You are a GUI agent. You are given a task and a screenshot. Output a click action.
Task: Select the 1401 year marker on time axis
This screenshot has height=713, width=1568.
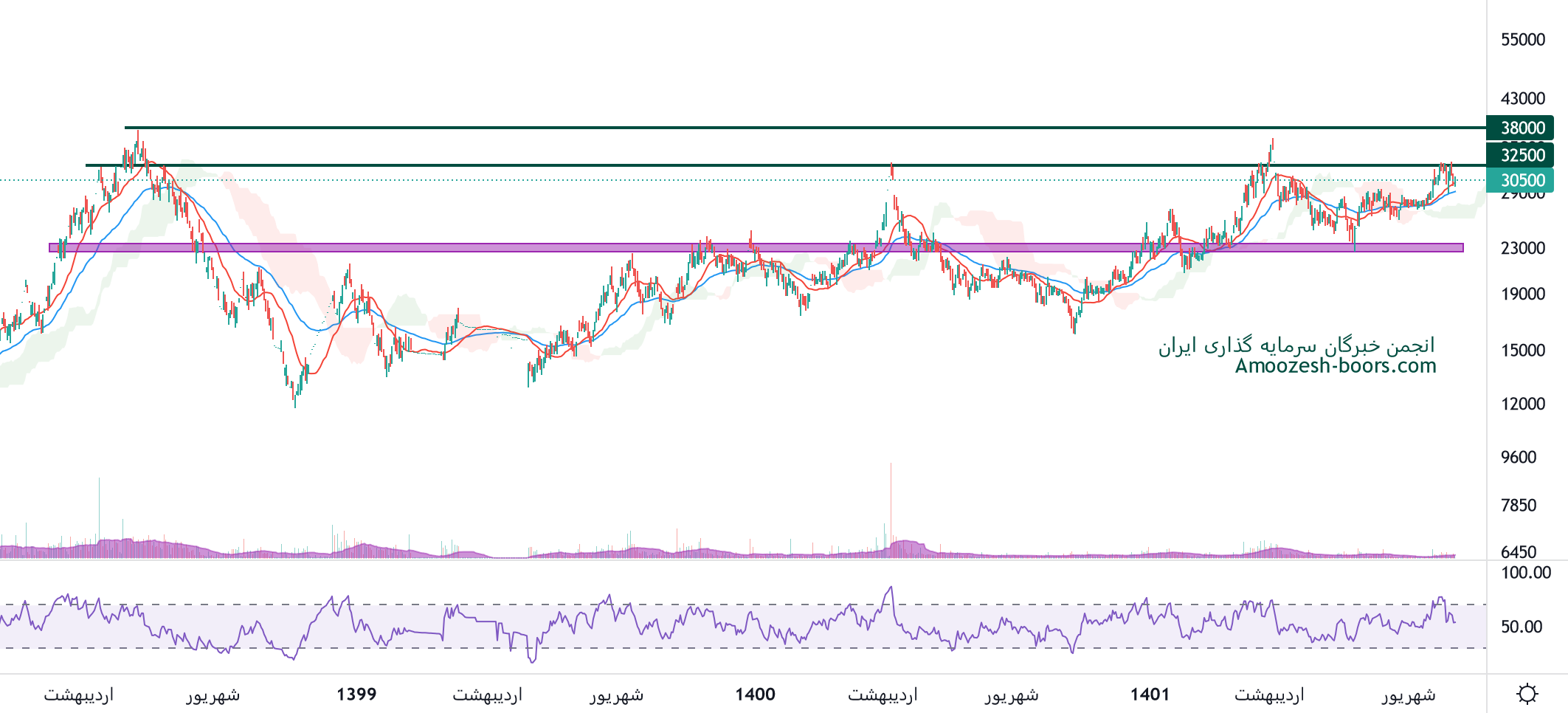tap(1150, 695)
